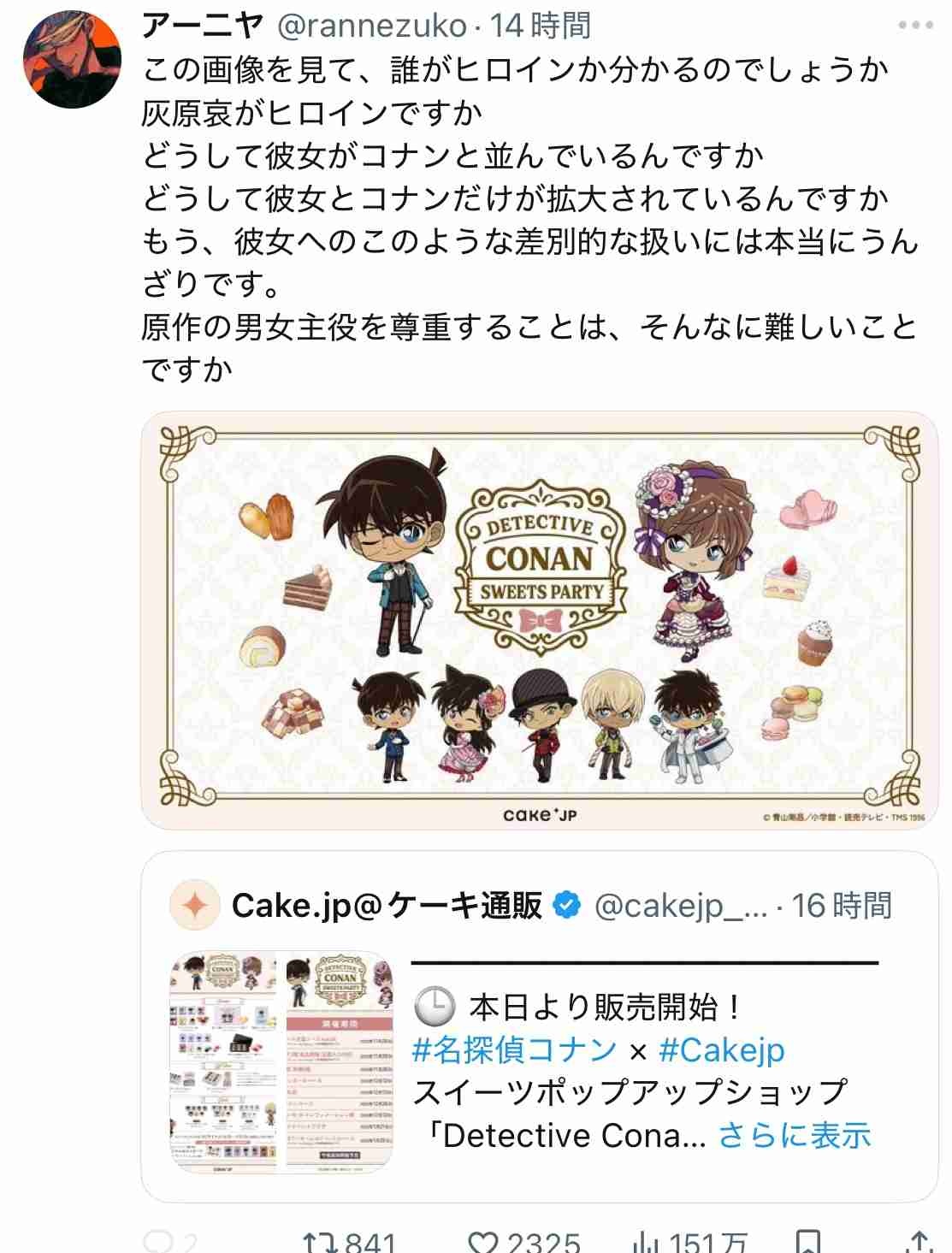
Task: Open アーニャ's profile avatar
Action: (x=72, y=59)
